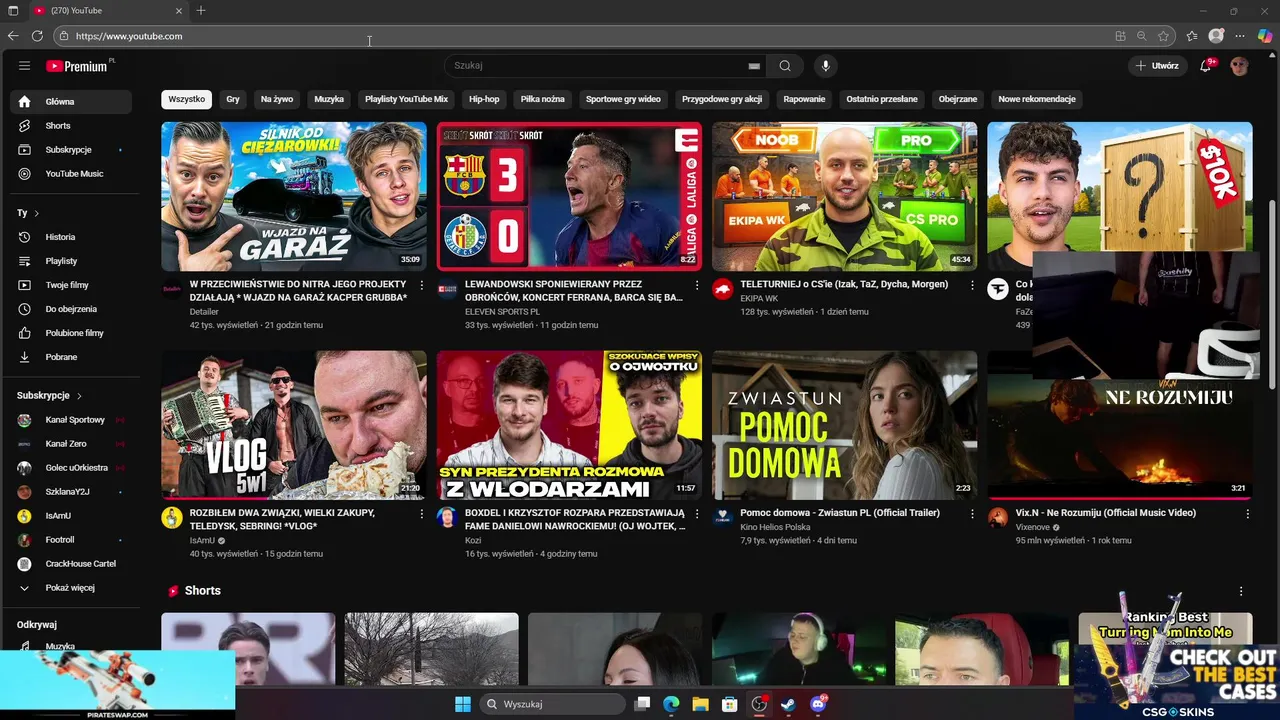Open Shorts from the sidebar
The image size is (1280, 720).
(x=71, y=126)
